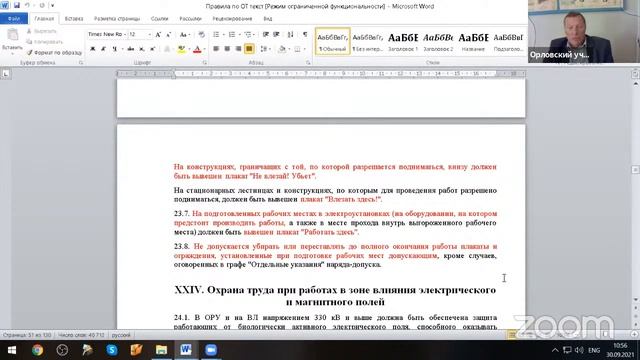Switch to the Разметка страницы tab

[x=117, y=19]
